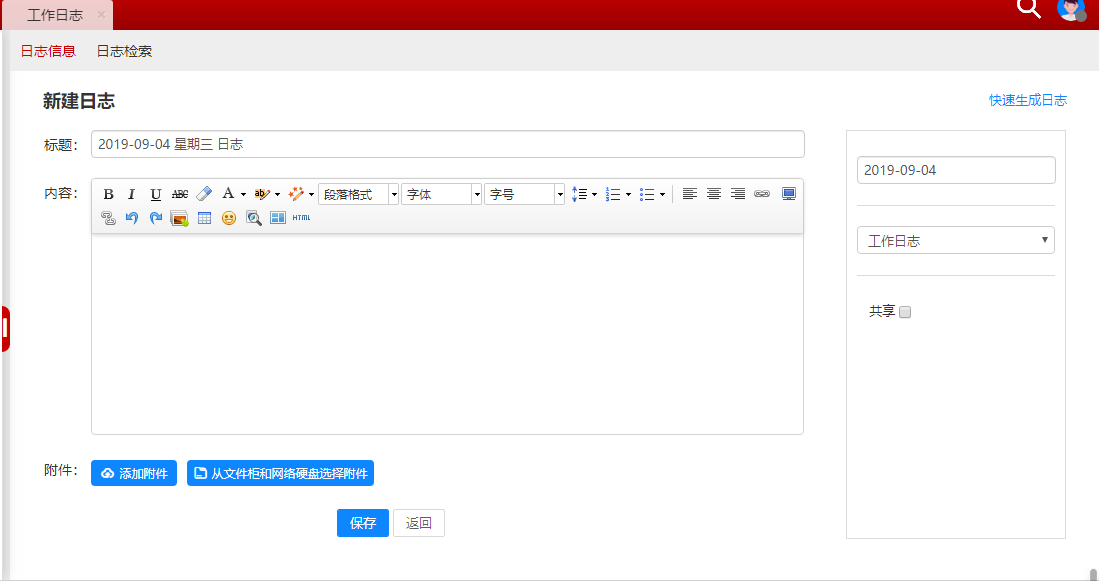Click the 保存 button
The width and height of the screenshot is (1099, 581).
pos(362,523)
